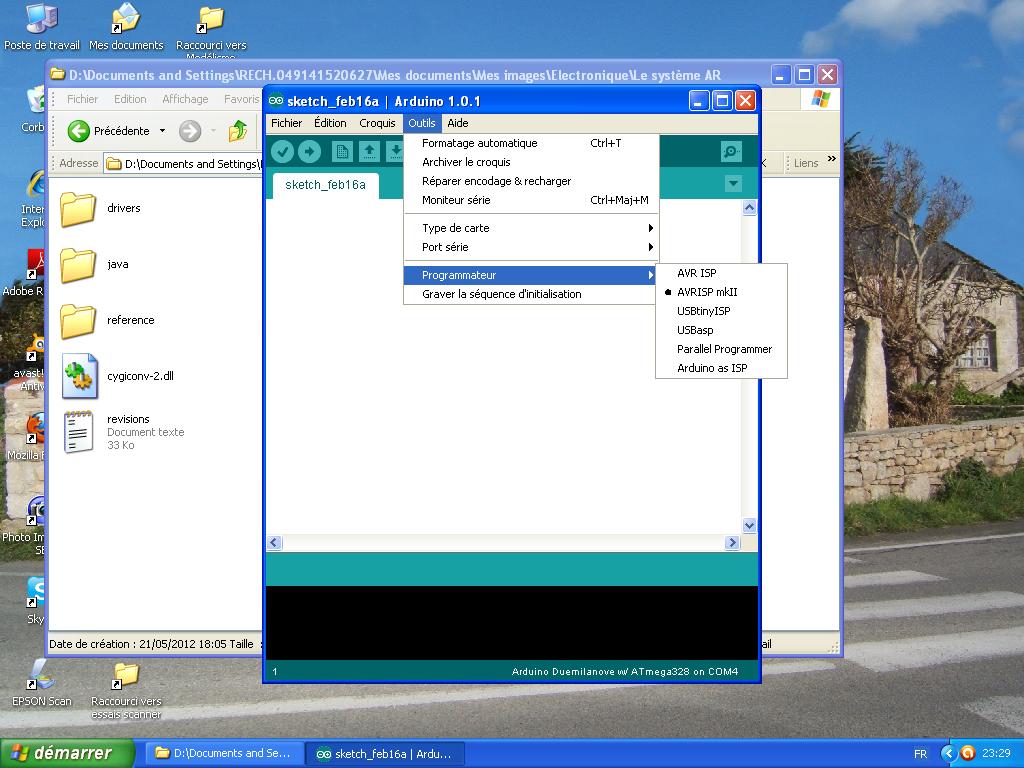The image size is (1024, 768).
Task: Click the Explorer Up folder icon
Action: 238,131
